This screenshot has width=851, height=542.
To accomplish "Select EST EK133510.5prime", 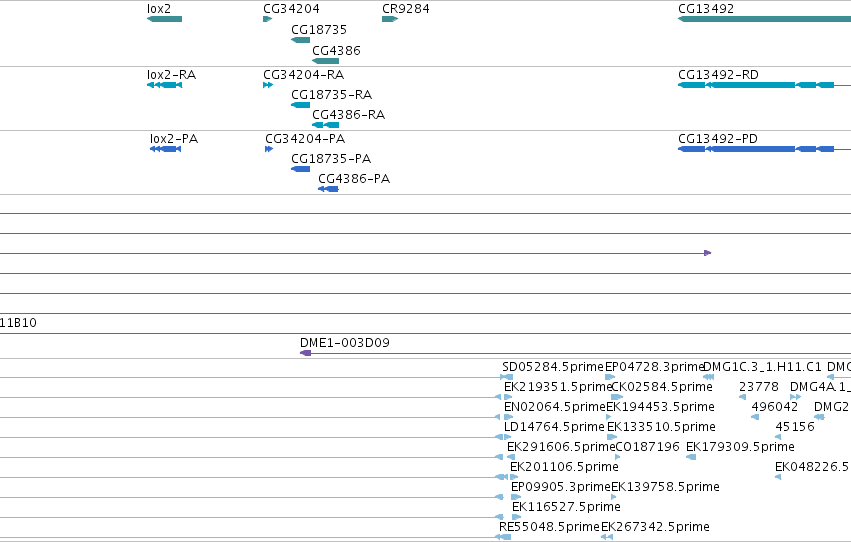I will coord(662,427).
